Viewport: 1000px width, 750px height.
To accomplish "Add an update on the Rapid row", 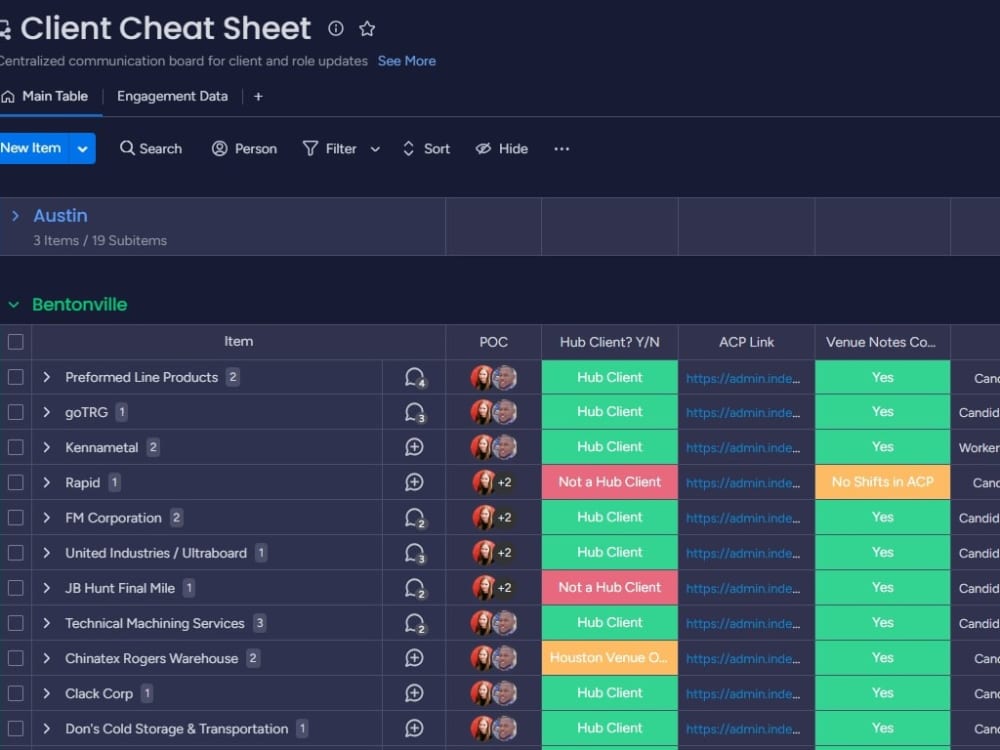I will [415, 482].
